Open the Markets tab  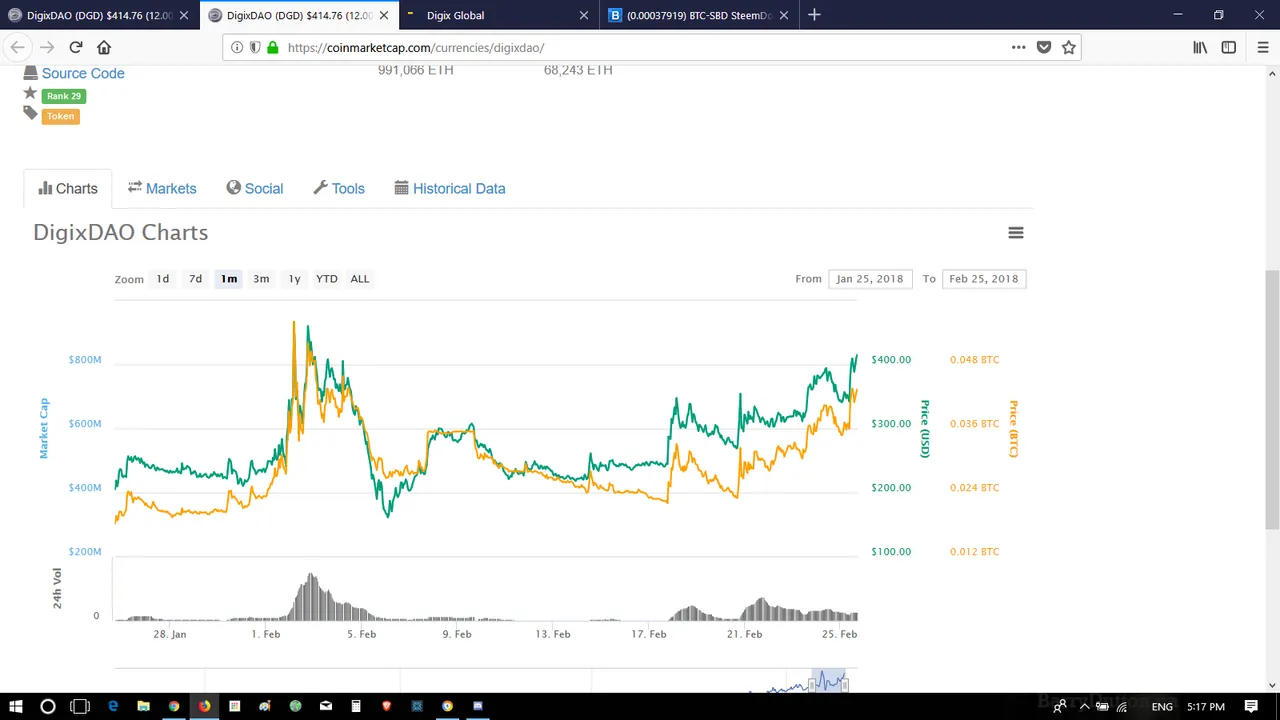(x=162, y=188)
